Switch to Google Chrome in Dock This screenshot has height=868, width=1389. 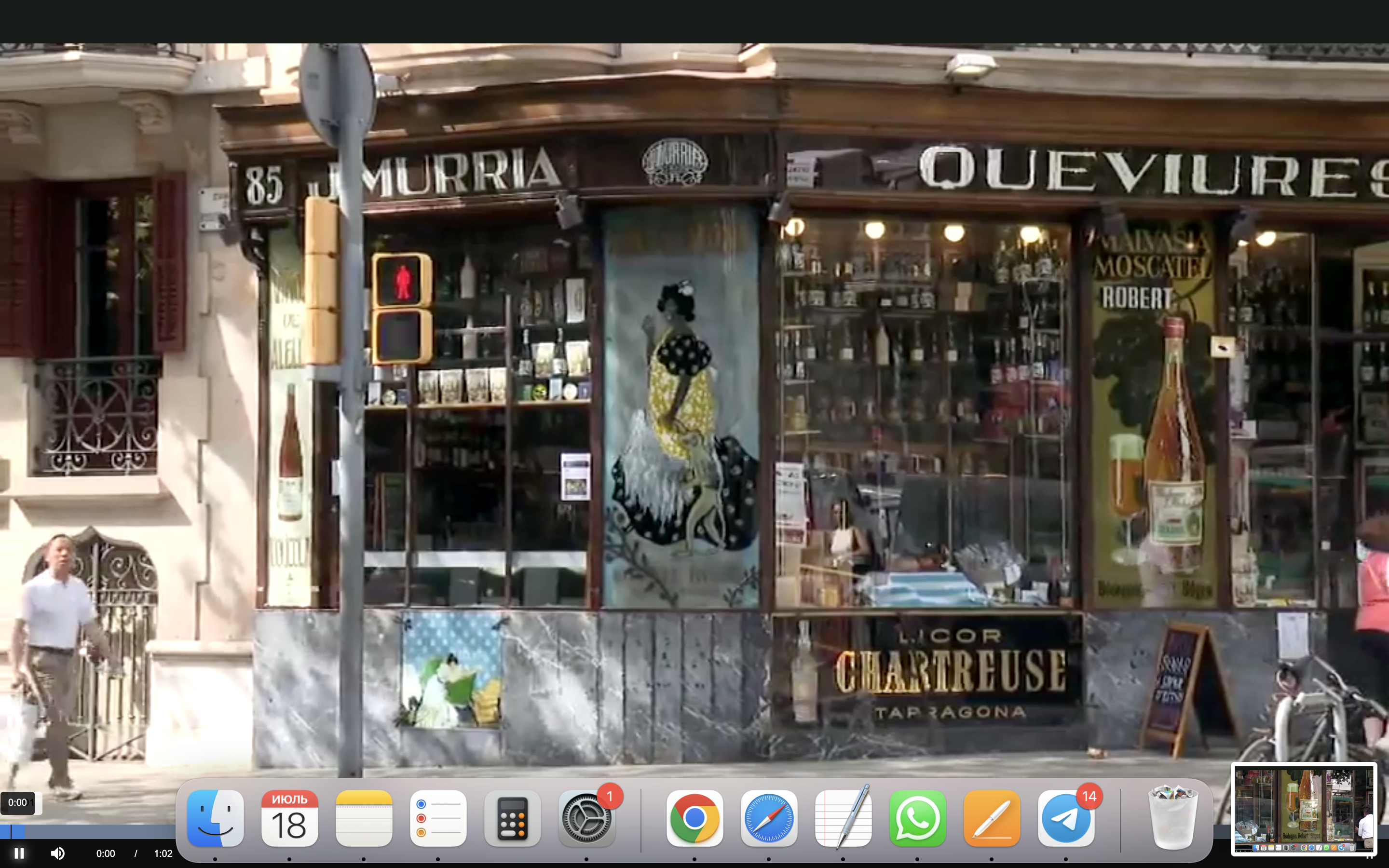click(694, 818)
